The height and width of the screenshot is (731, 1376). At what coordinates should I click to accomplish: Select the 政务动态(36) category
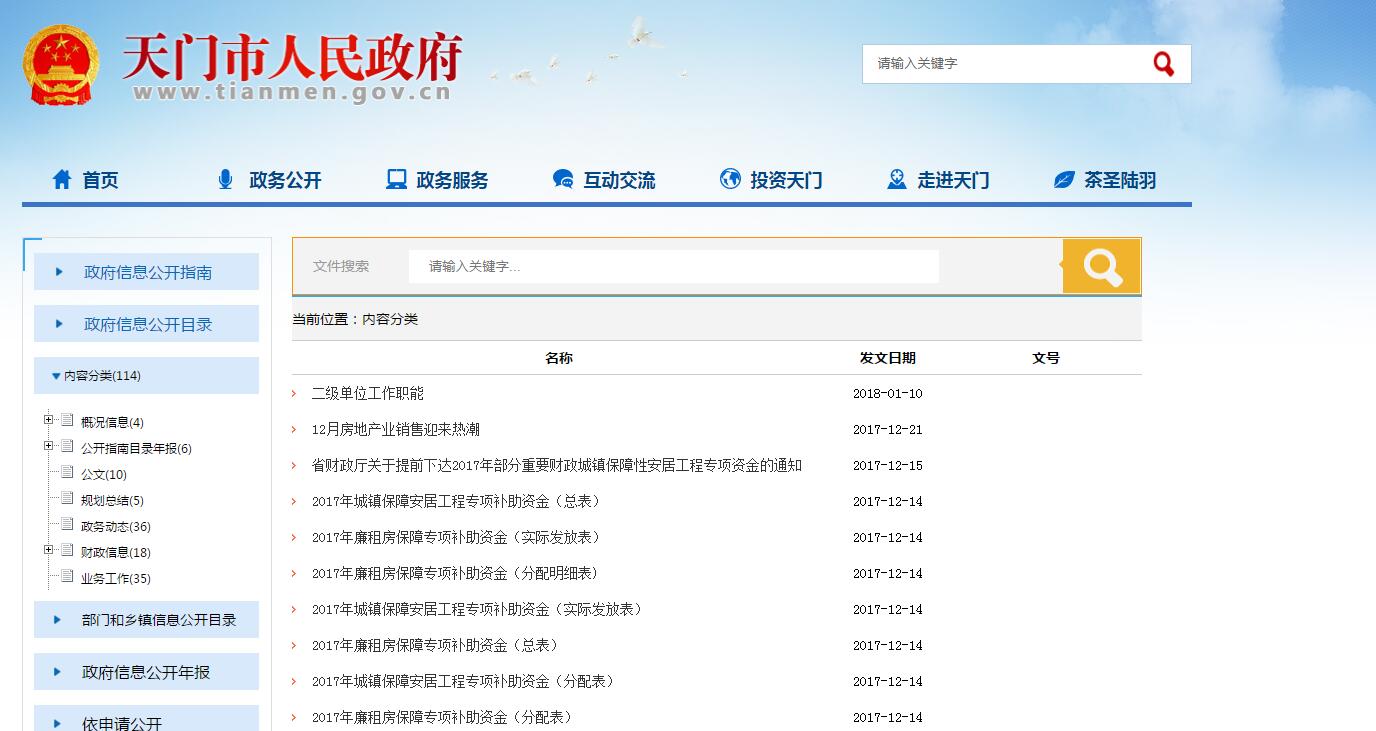click(x=116, y=527)
